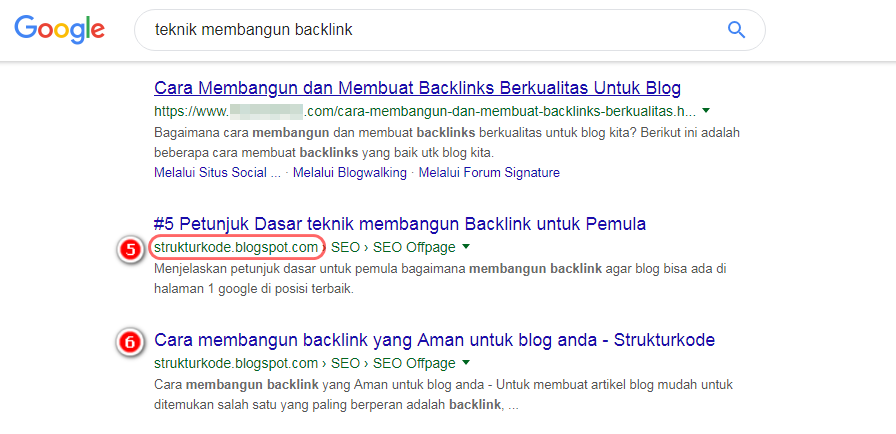Open 'Melalui Situs Social ...' sitelink
The width and height of the screenshot is (896, 434).
[x=217, y=172]
